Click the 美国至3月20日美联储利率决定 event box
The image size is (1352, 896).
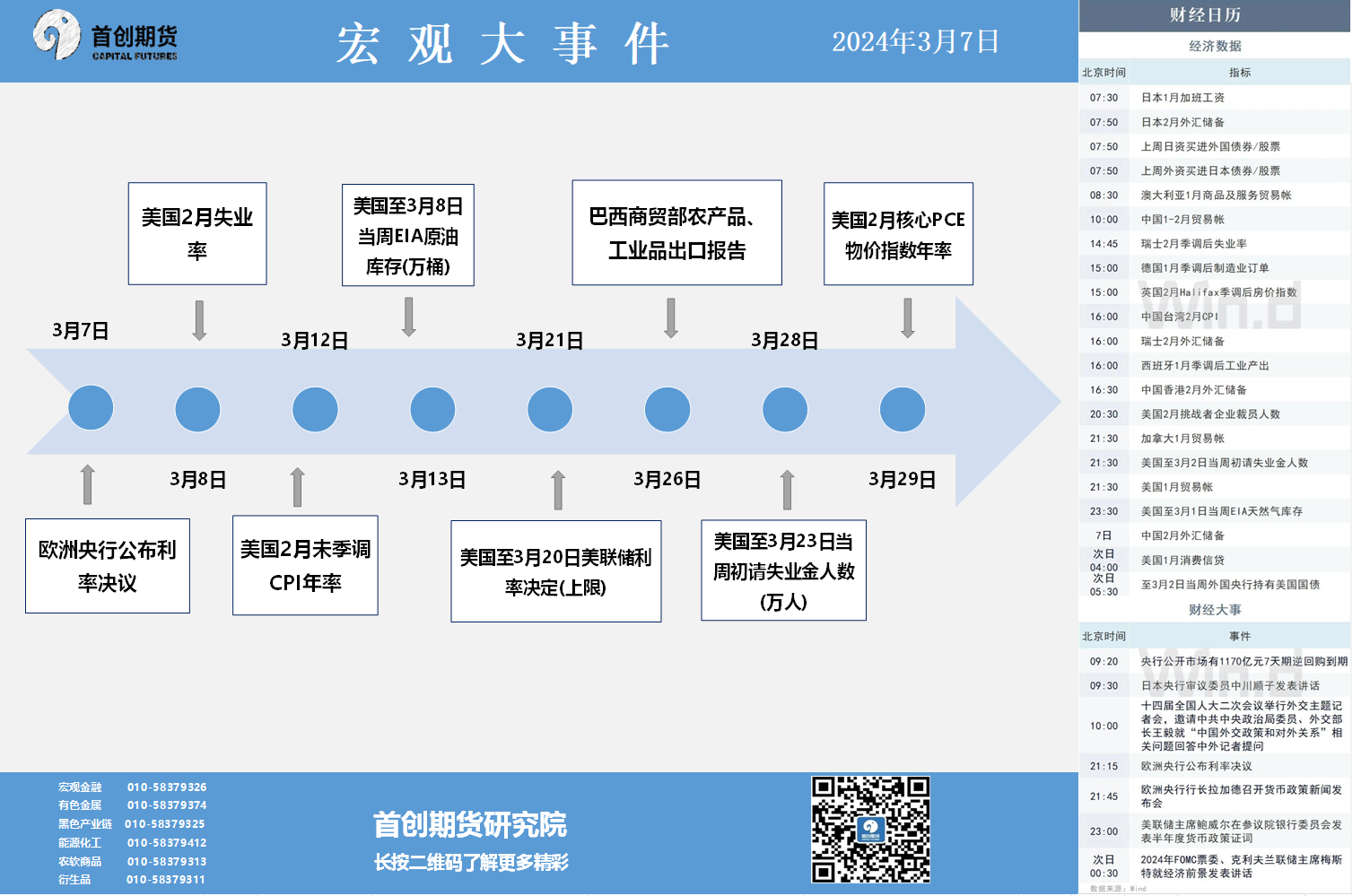pos(555,571)
